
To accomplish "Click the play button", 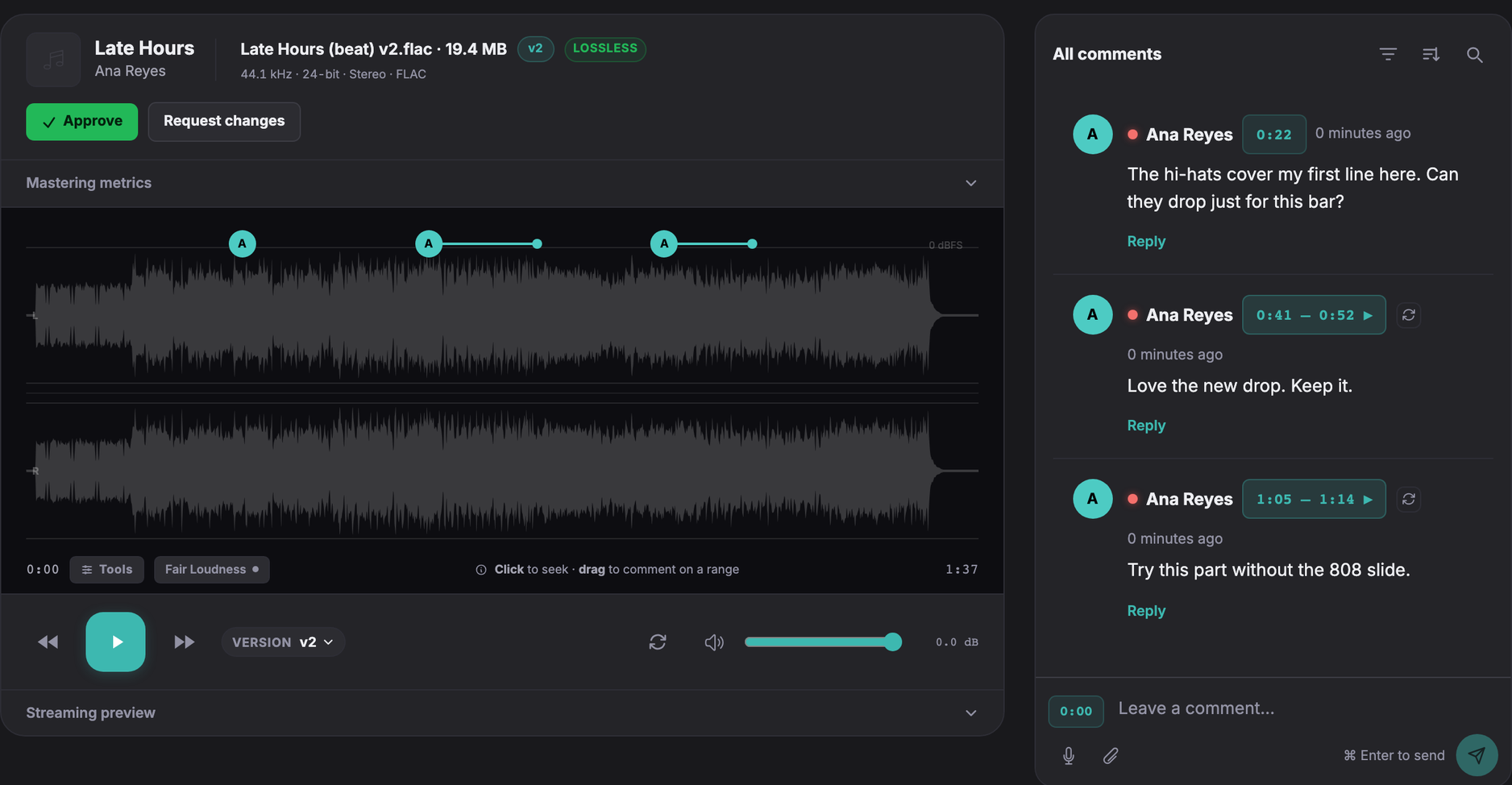I will click(115, 642).
